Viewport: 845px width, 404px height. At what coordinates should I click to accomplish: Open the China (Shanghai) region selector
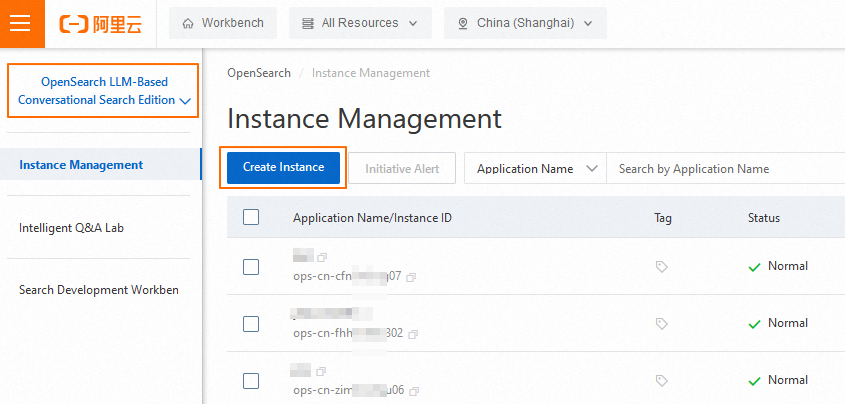pos(525,23)
